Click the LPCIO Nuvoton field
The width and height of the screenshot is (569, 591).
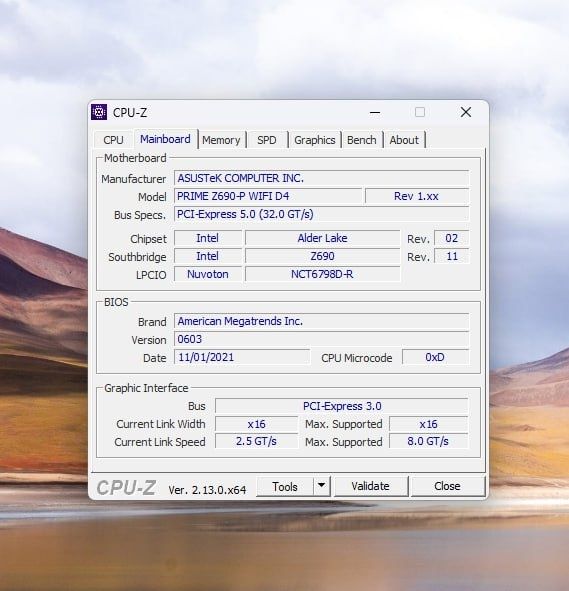208,274
